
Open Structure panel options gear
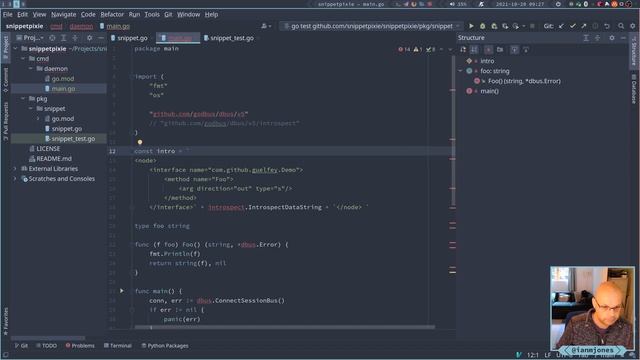click(611, 38)
